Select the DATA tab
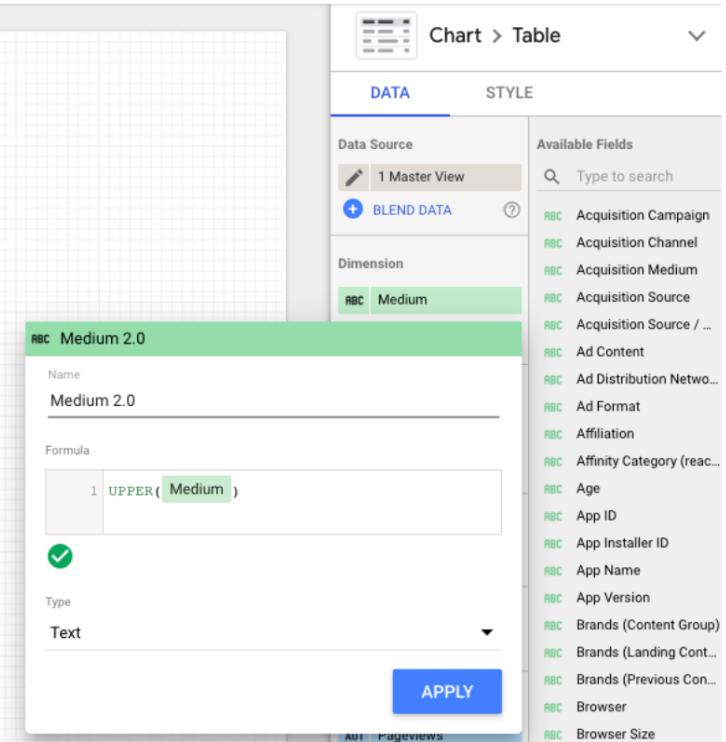The width and height of the screenshot is (726, 742). 389,94
